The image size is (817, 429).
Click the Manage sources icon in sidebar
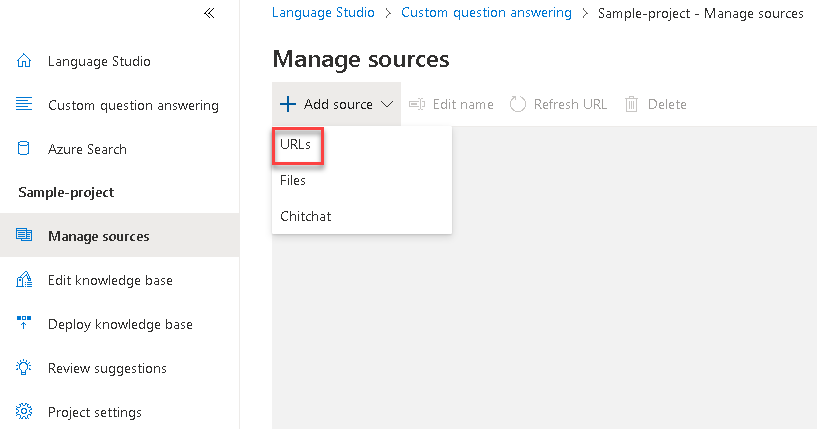click(24, 237)
